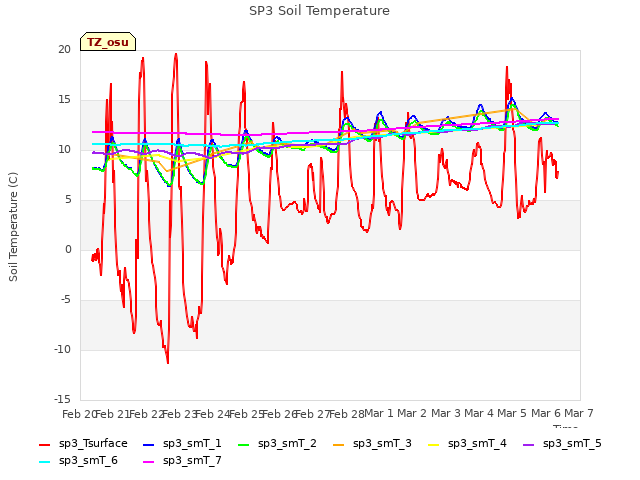
Task: Click the cyan sp3_smT_6 legend swatch
Action: pyautogui.click(x=44, y=462)
